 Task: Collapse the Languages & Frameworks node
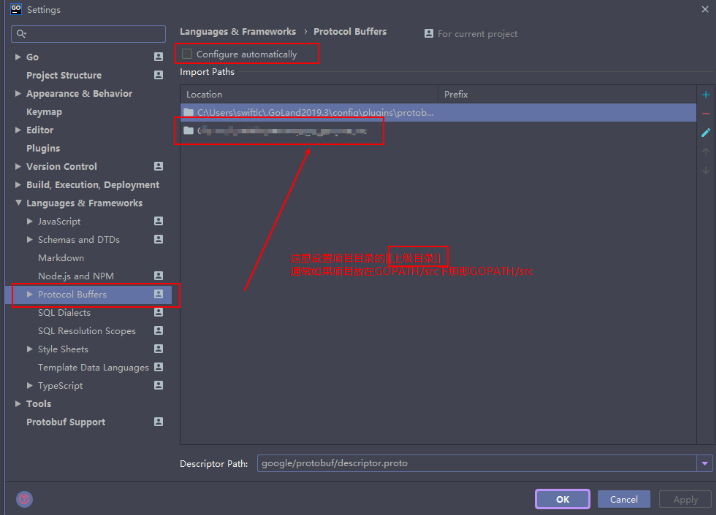pyautogui.click(x=18, y=203)
